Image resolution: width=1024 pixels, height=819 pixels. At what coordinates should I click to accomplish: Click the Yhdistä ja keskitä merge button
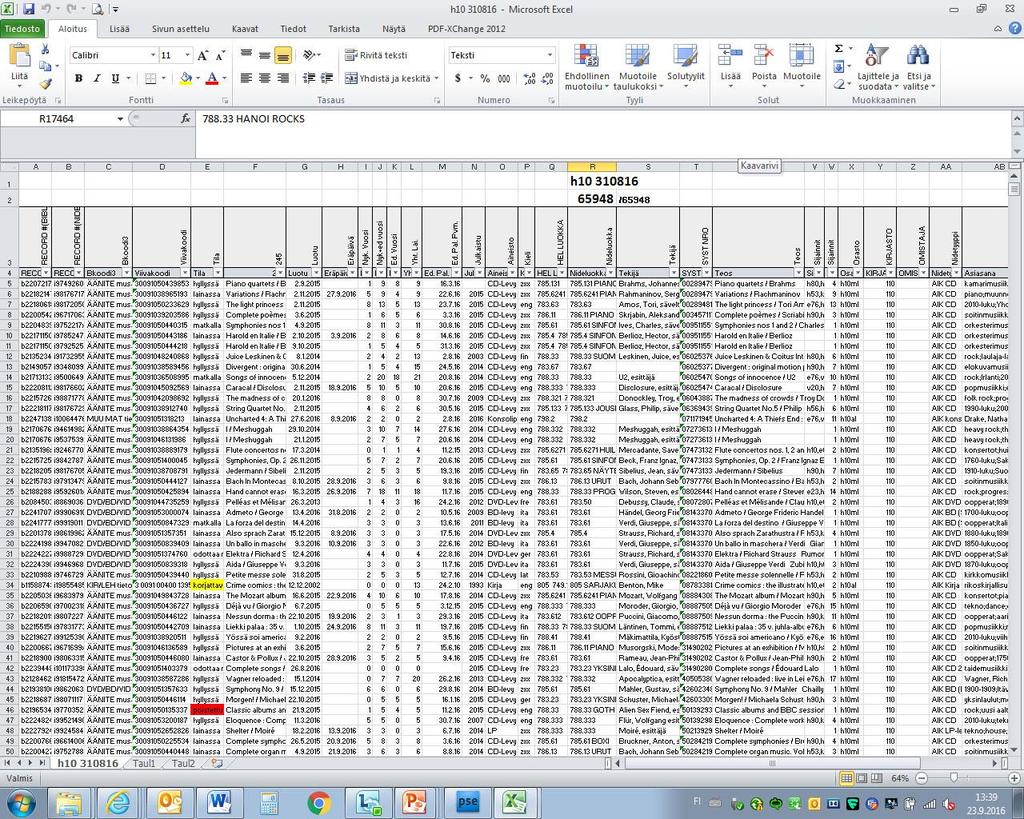387,78
